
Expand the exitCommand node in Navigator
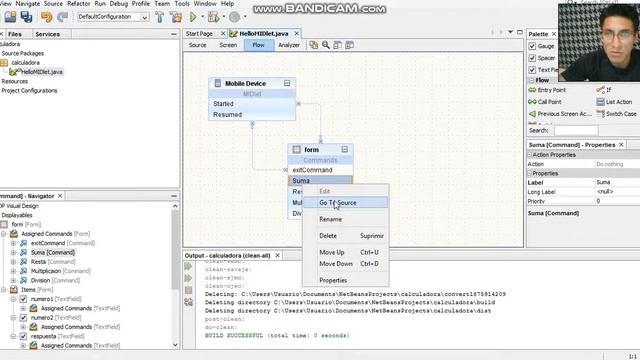point(13,243)
